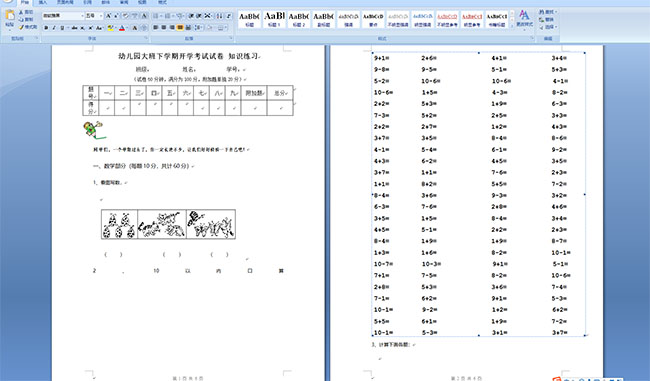Apply the Heading 1 style
The width and height of the screenshot is (650, 381).
pos(274,19)
